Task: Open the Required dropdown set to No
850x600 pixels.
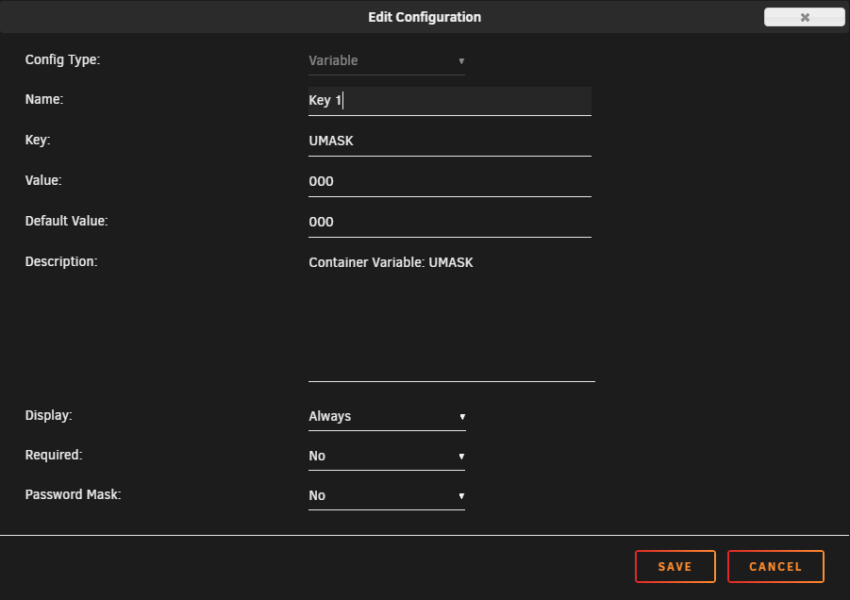Action: pyautogui.click(x=385, y=456)
